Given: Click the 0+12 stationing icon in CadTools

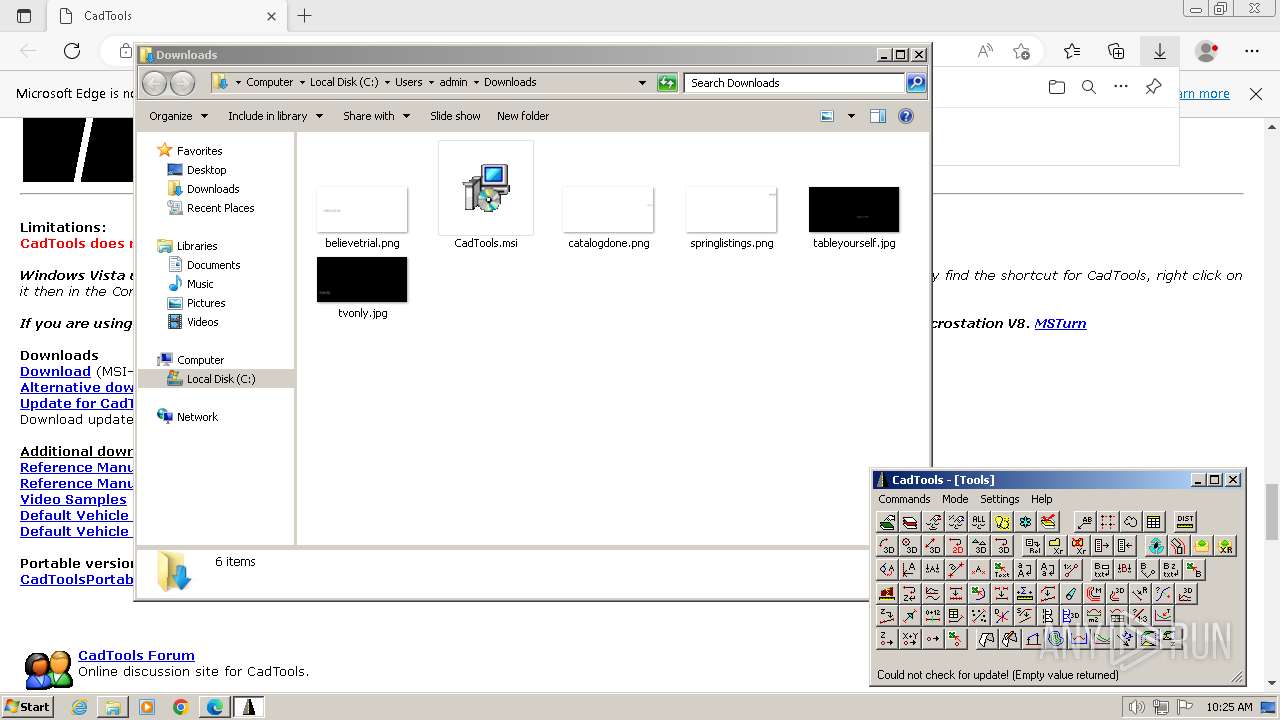Looking at the screenshot, I should coord(933,615).
